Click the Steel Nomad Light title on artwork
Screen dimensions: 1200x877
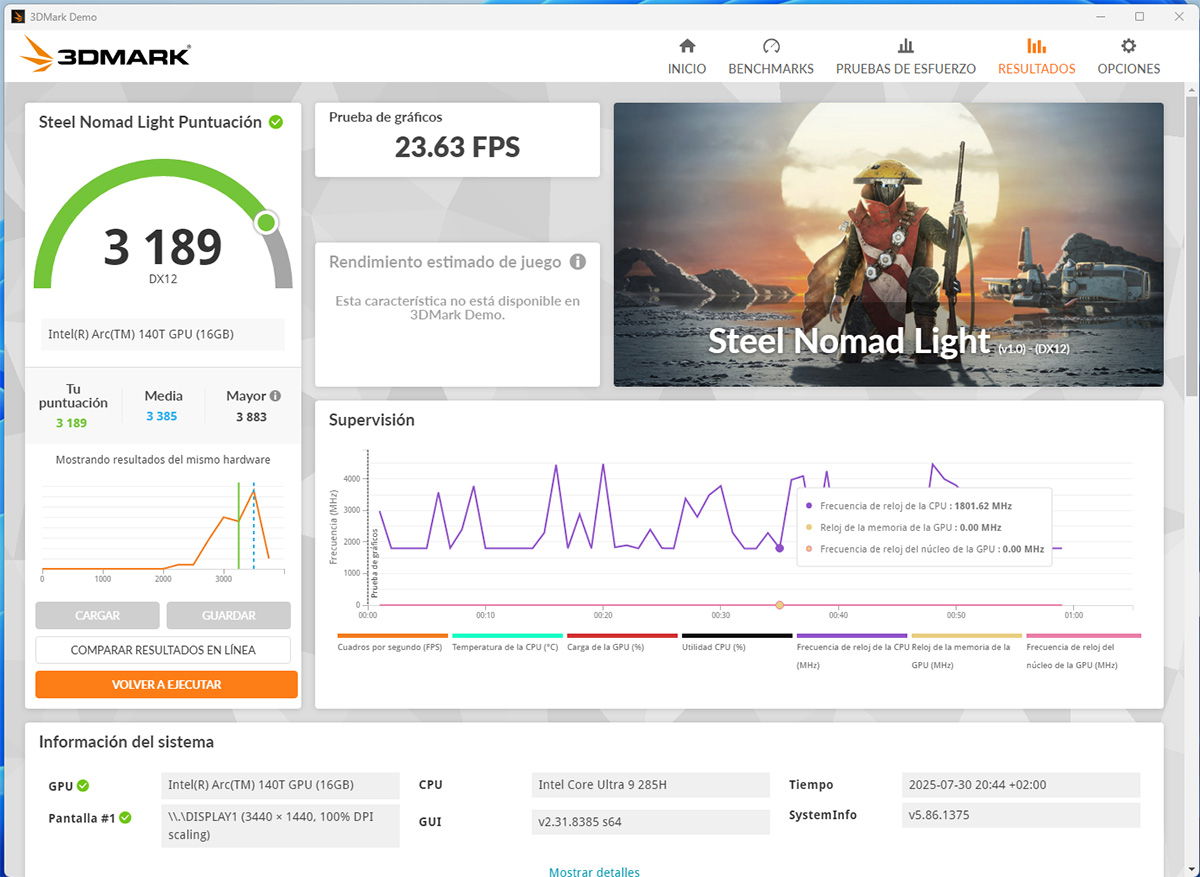click(x=849, y=341)
